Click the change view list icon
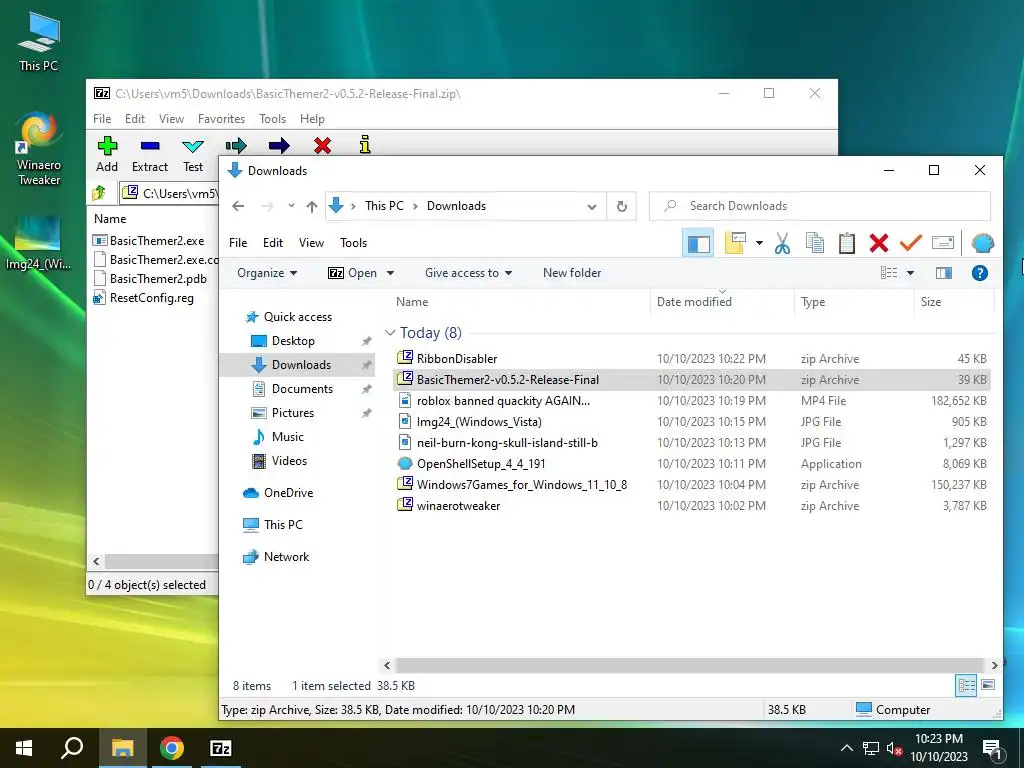The width and height of the screenshot is (1024, 768). (889, 273)
